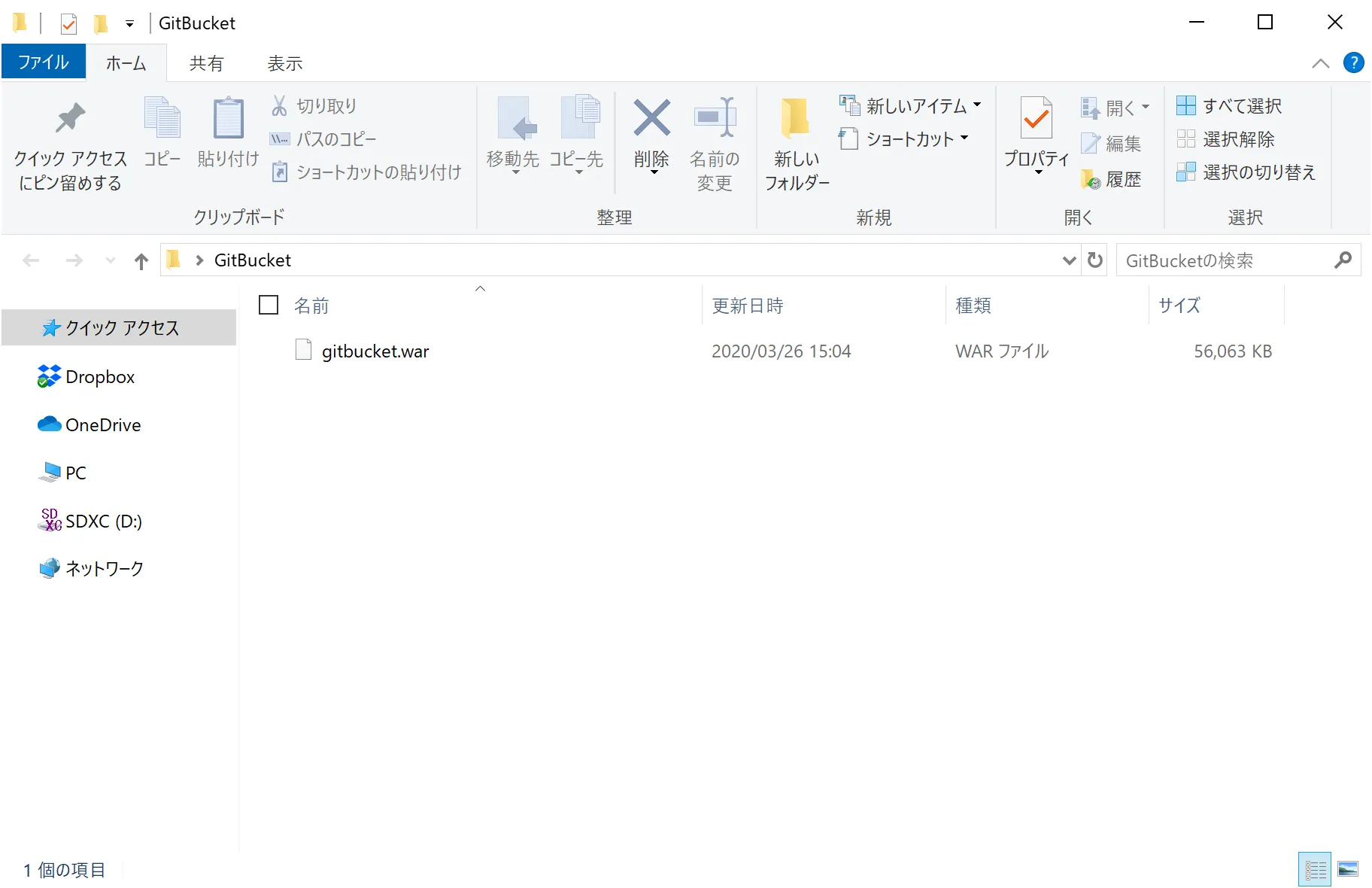Refresh the GitBucket folder view
This screenshot has height=888, width=1372.
(1094, 260)
